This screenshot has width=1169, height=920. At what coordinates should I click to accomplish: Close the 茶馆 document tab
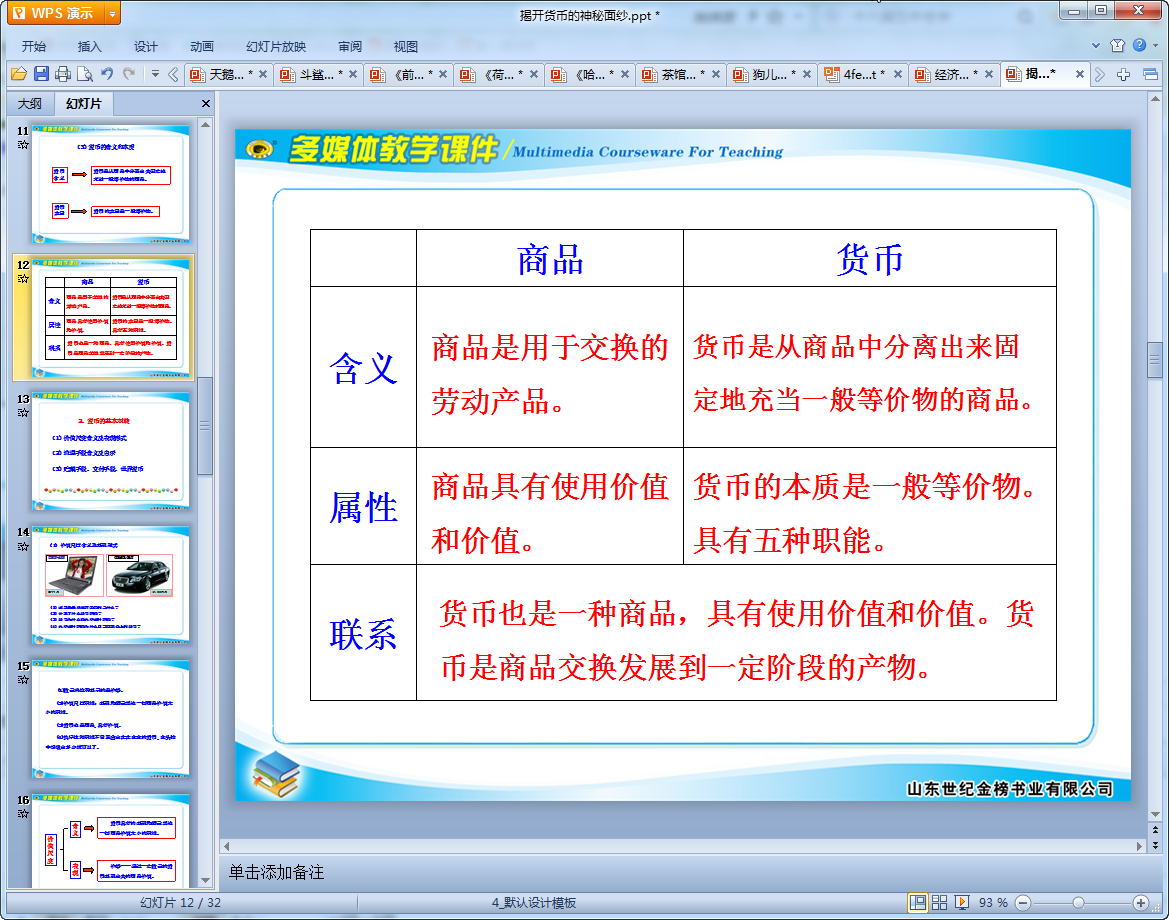tap(716, 75)
